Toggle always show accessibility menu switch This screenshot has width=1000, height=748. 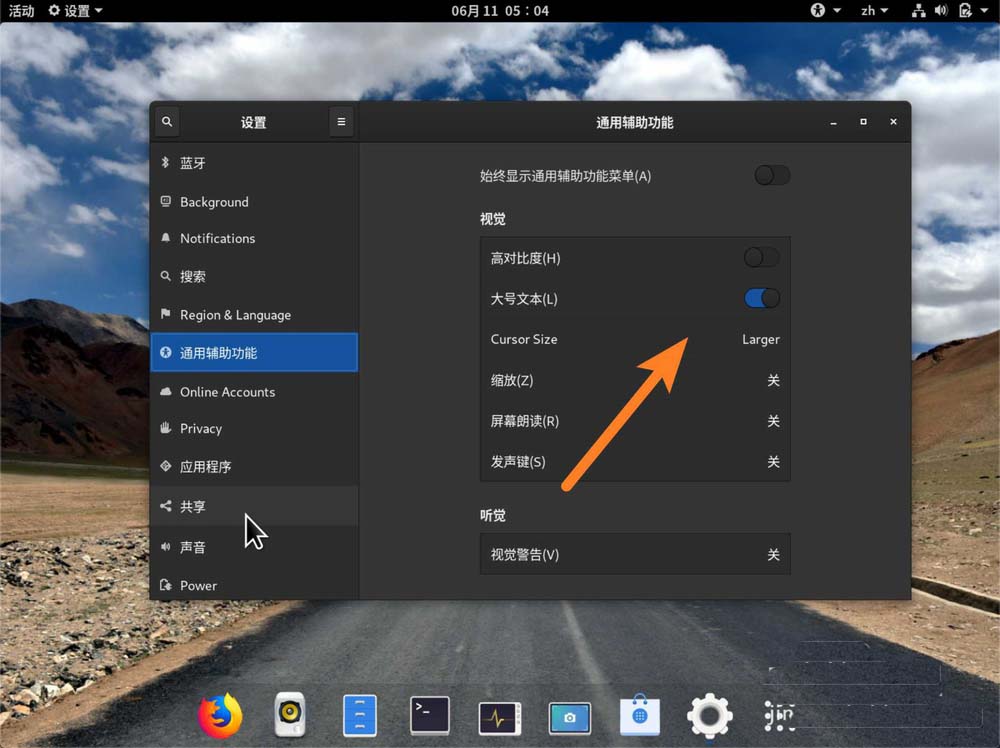pyautogui.click(x=772, y=176)
